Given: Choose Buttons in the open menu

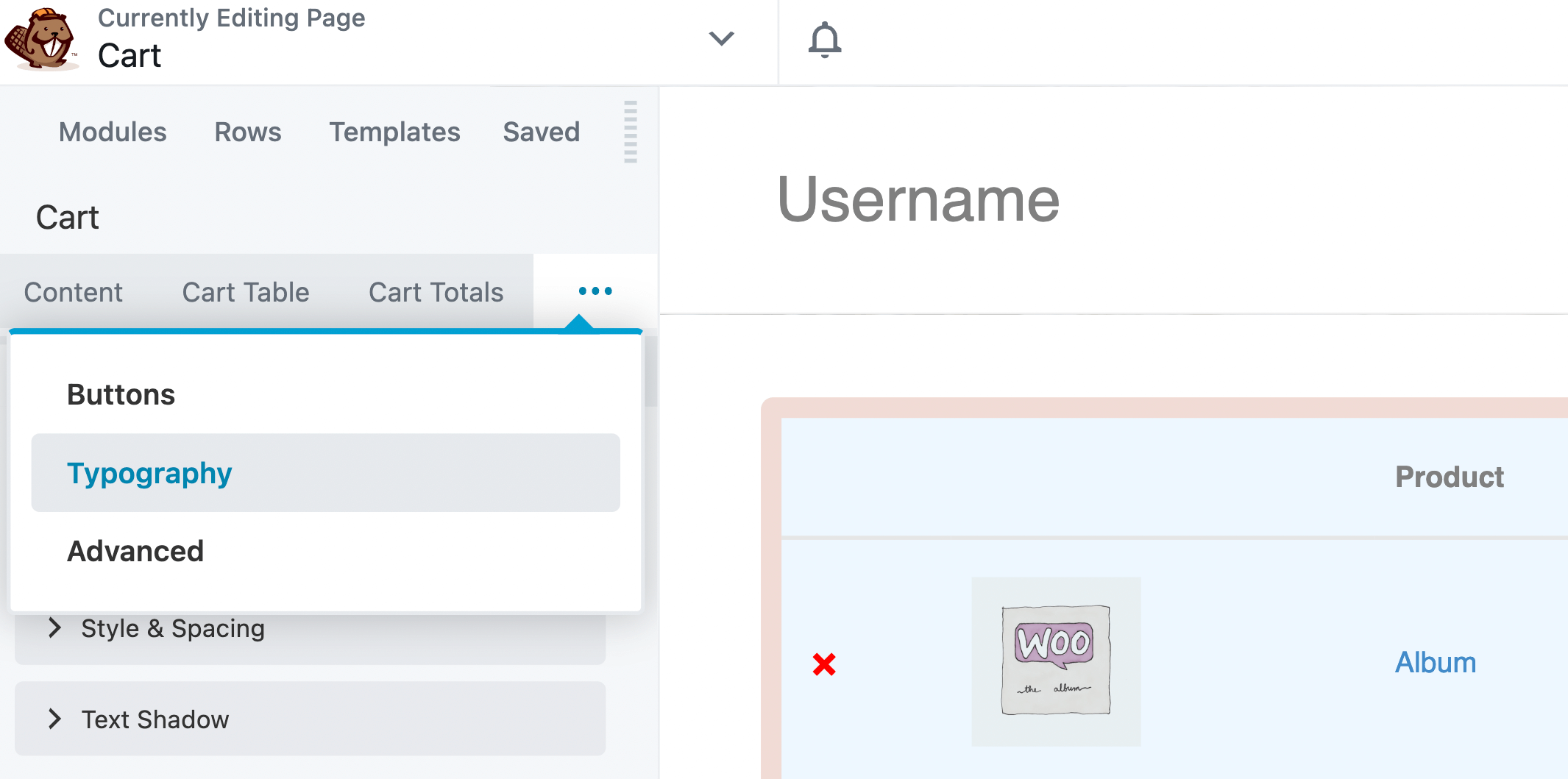Looking at the screenshot, I should [121, 394].
